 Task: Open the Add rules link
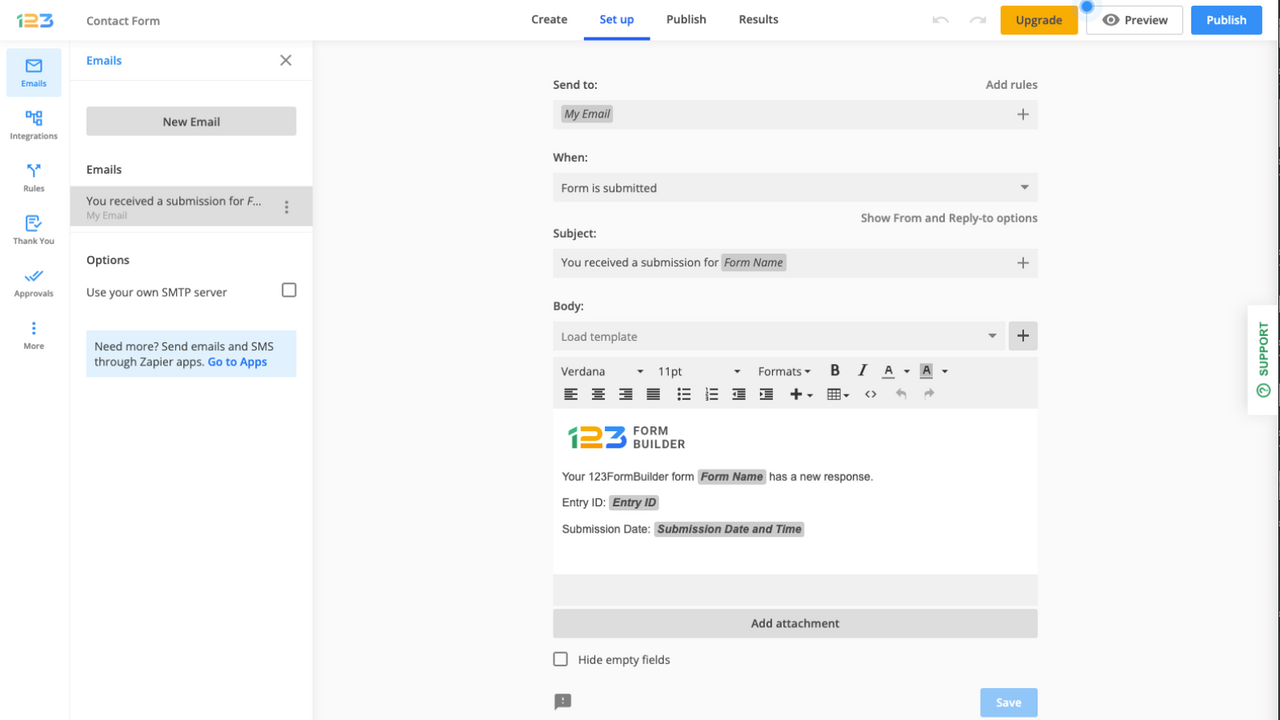[x=1011, y=85]
